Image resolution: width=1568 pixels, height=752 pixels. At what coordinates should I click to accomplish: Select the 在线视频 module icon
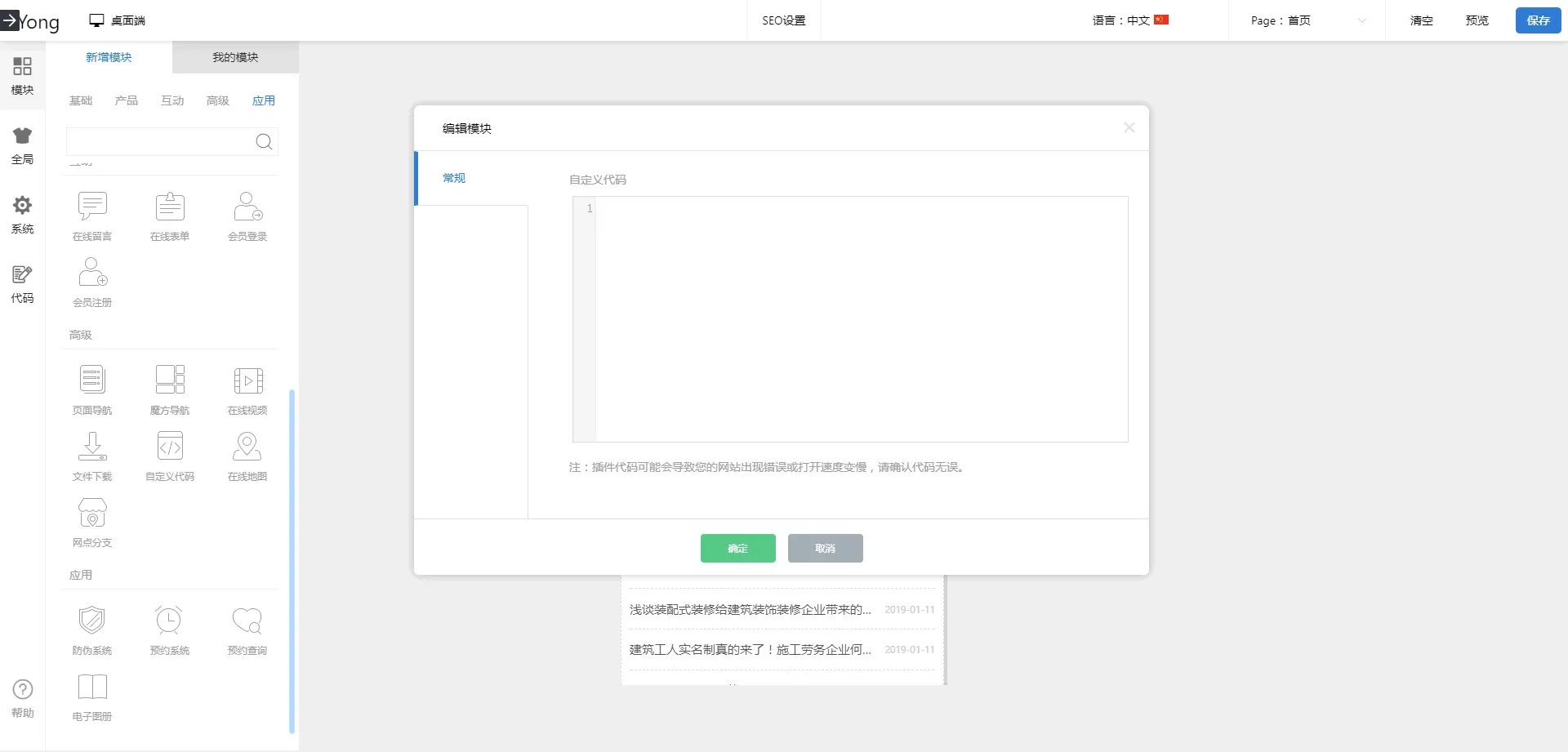tap(247, 380)
